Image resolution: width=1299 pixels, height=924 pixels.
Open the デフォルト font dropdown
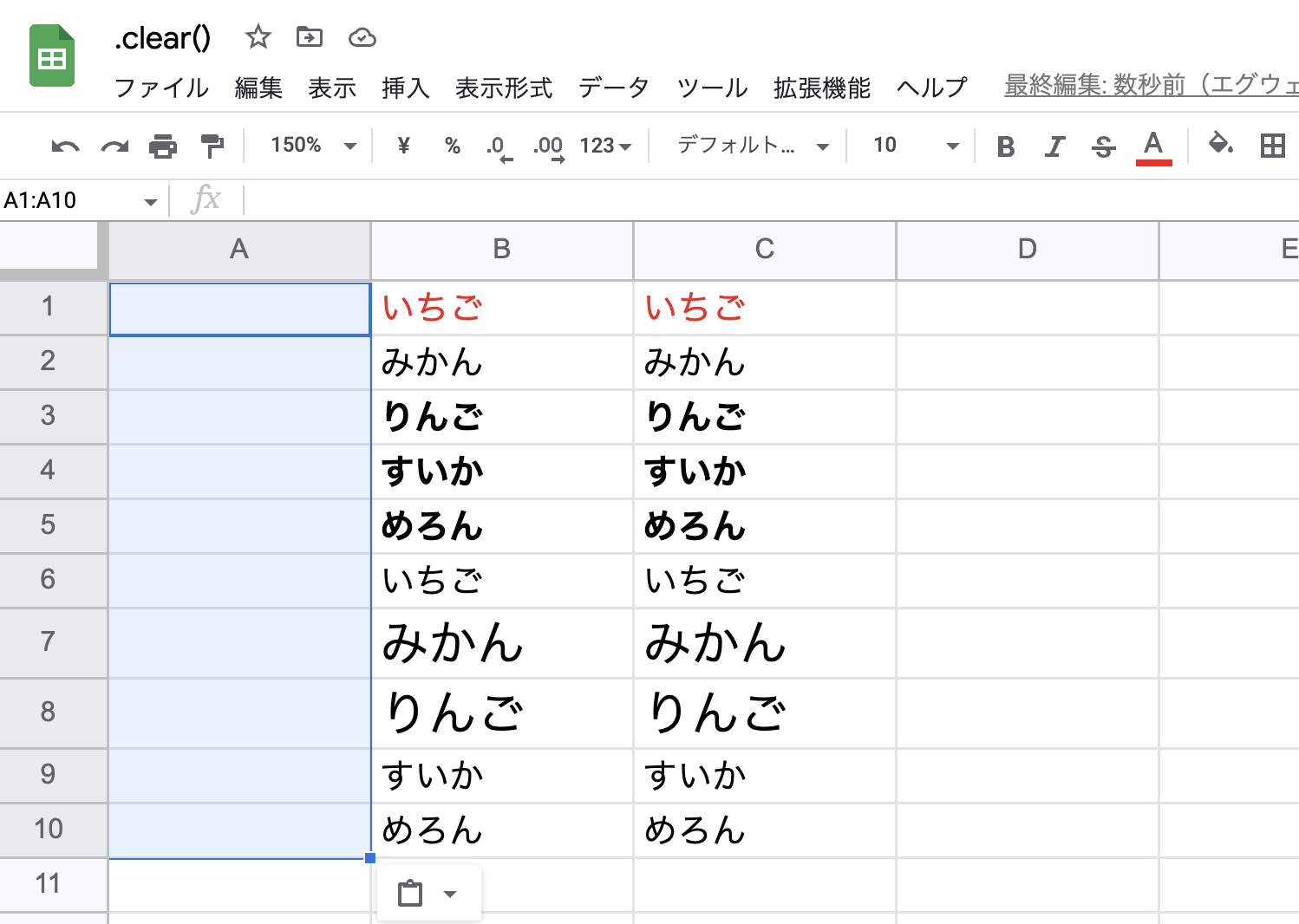(753, 146)
